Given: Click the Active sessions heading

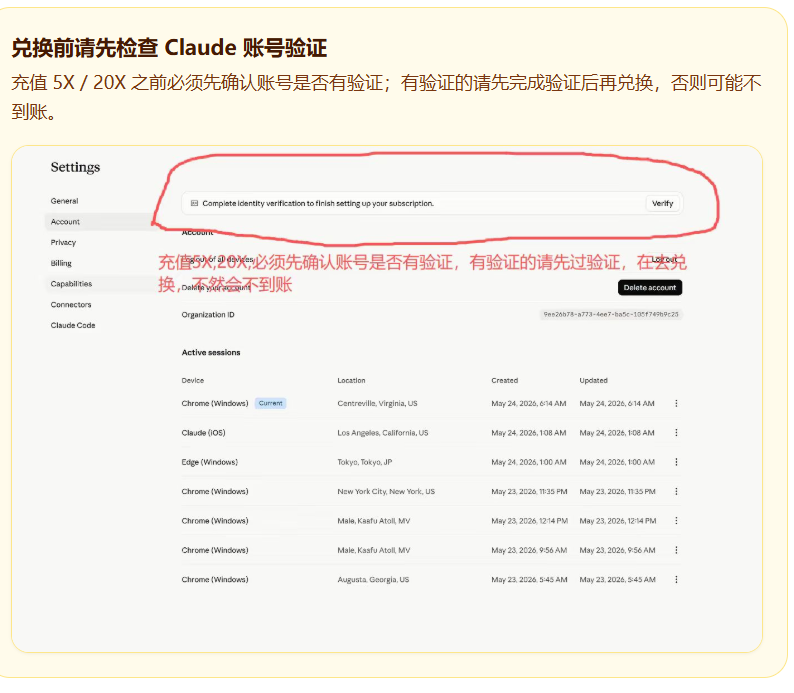Looking at the screenshot, I should tap(211, 352).
